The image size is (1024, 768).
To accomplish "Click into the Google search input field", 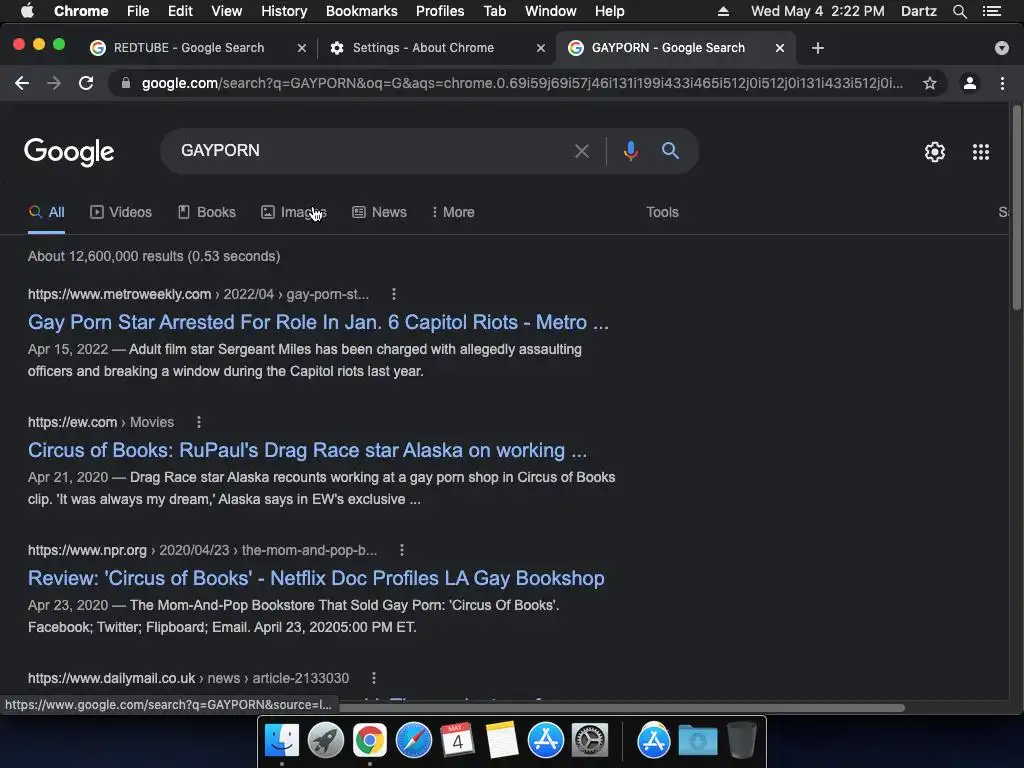I will pos(366,151).
